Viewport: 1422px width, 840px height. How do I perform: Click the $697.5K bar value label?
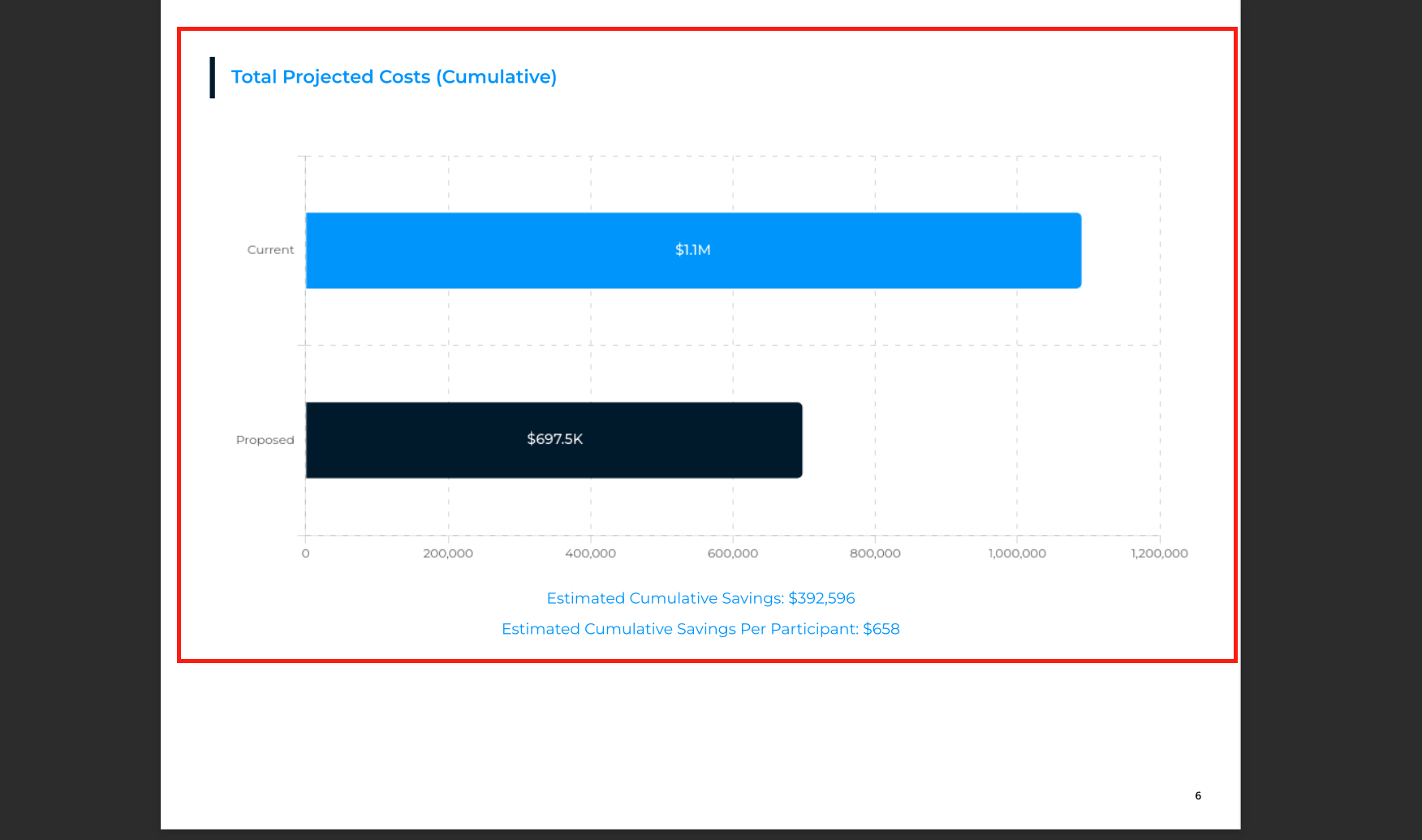coord(555,439)
